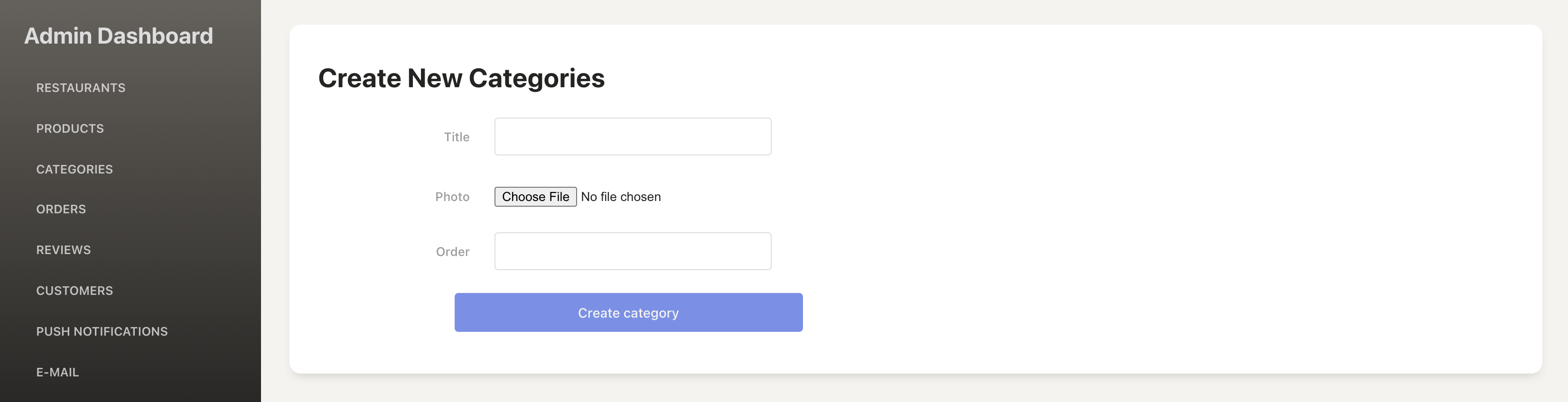Screen dimensions: 1568x402
Task: Open the Restaurants section in sidebar
Action: pyautogui.click(x=80, y=88)
